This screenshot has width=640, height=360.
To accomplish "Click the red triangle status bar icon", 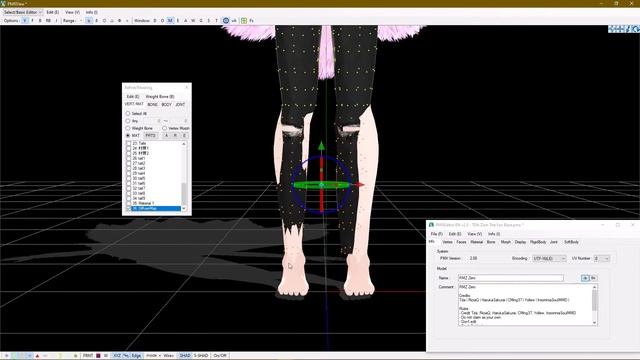I will 37,356.
